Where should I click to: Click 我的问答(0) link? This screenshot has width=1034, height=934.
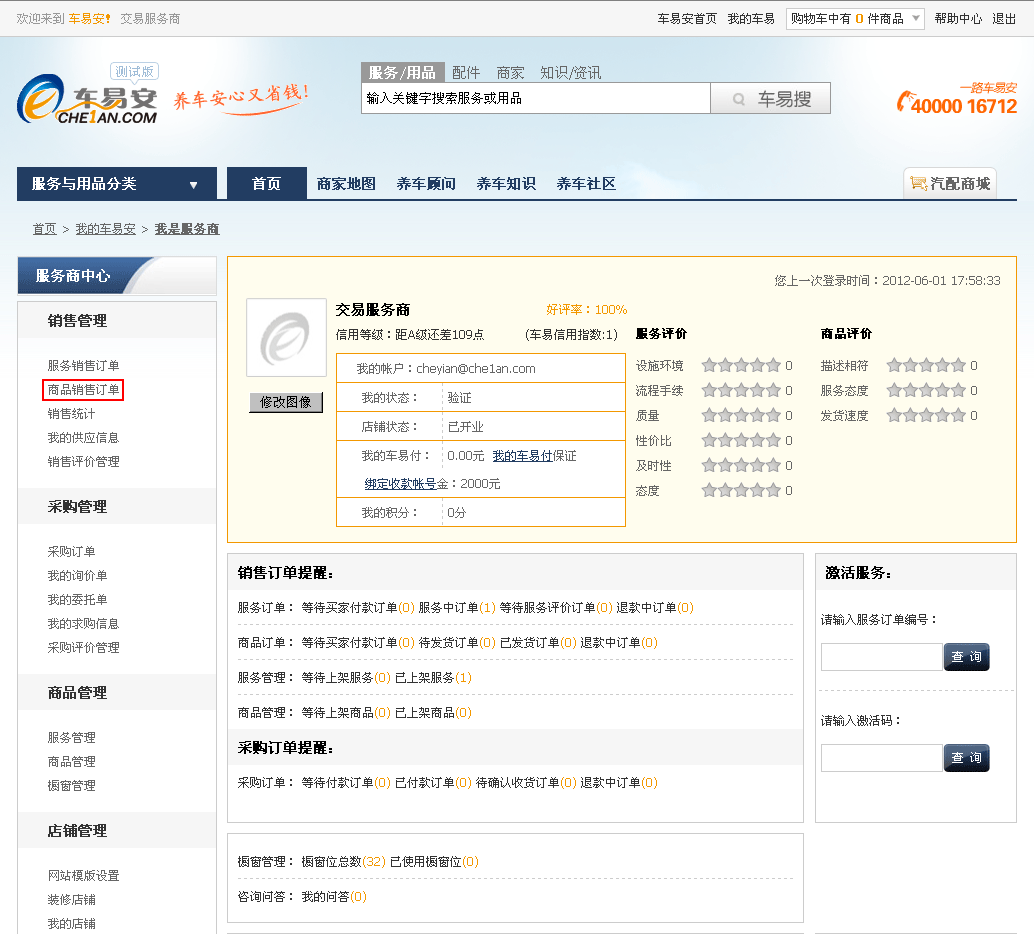click(x=334, y=896)
